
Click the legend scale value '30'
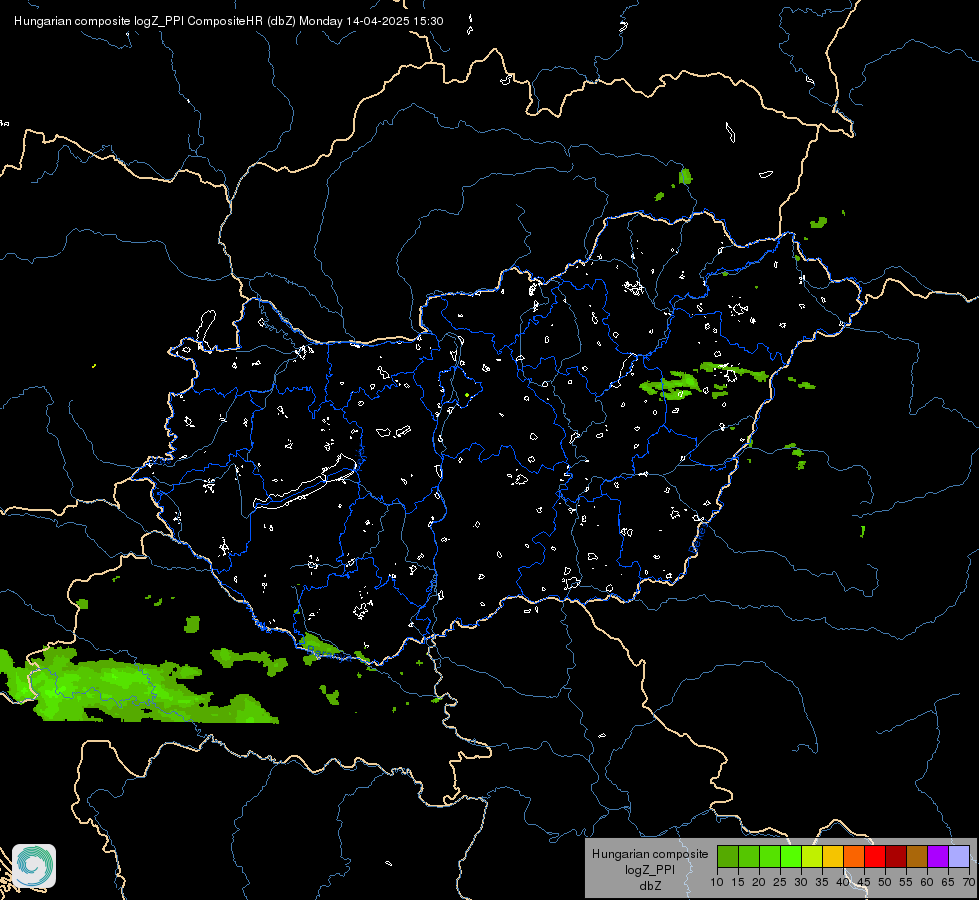point(801,882)
